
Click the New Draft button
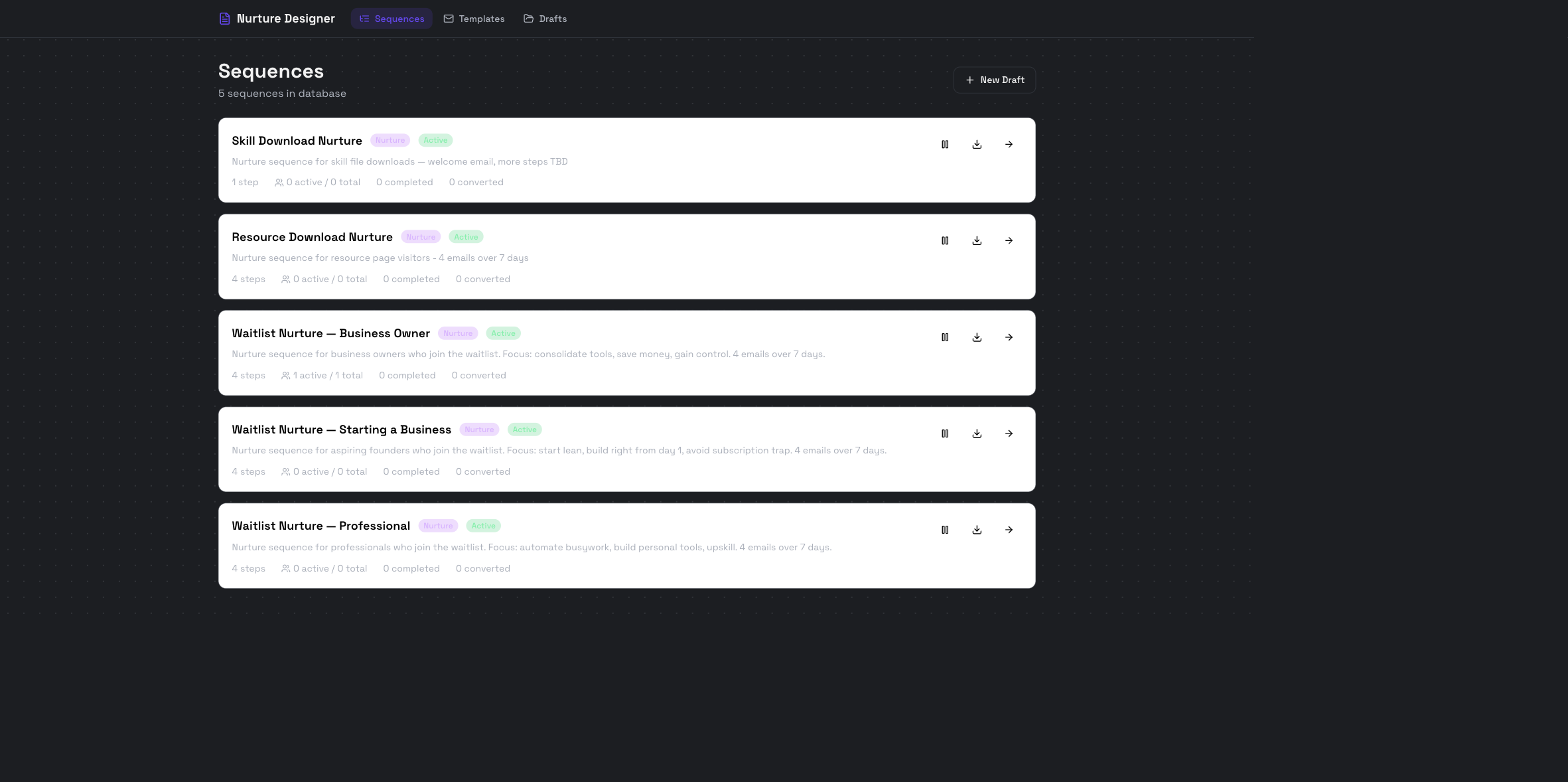tap(994, 80)
